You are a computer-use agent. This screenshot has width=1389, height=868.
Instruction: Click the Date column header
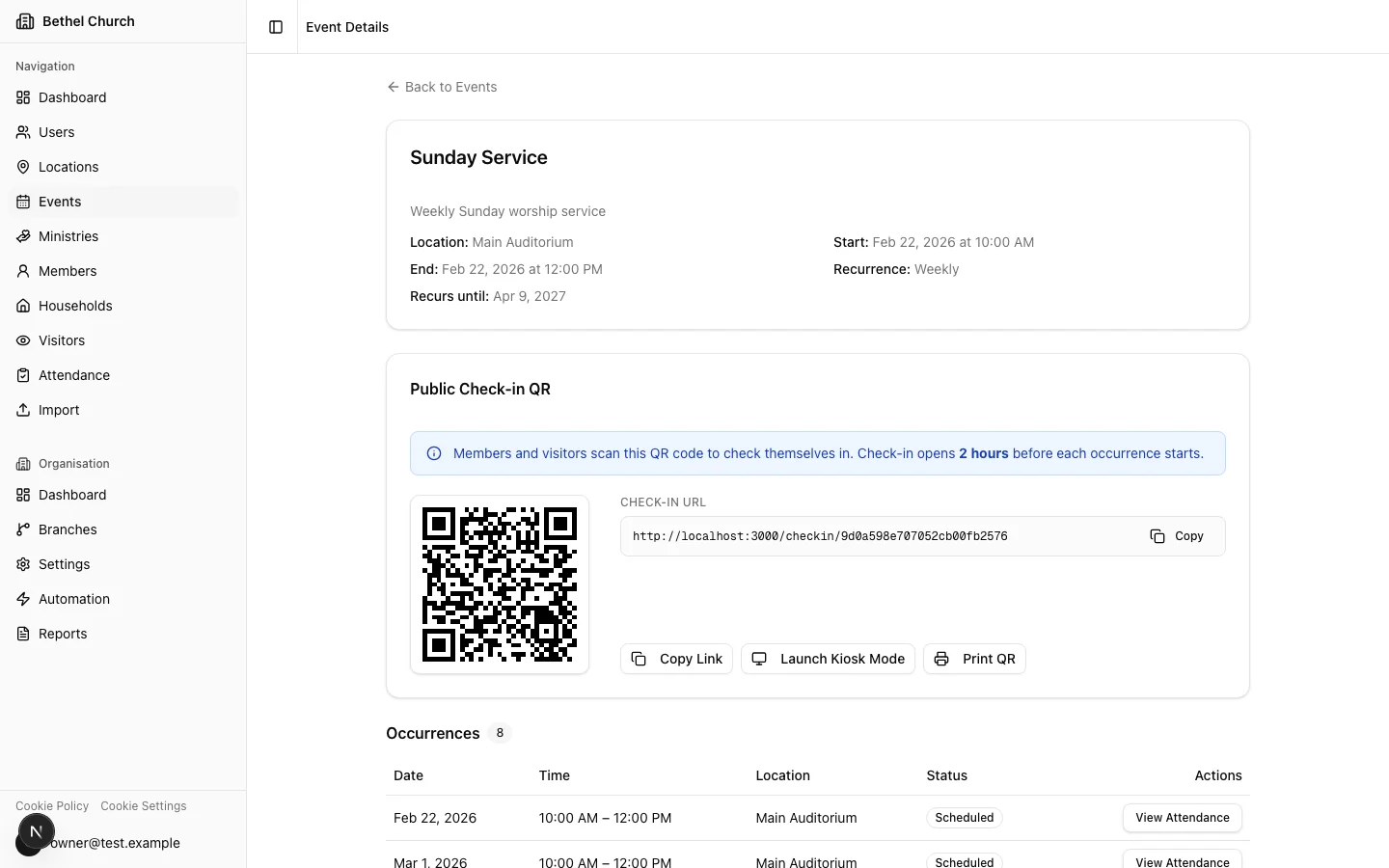tap(408, 775)
